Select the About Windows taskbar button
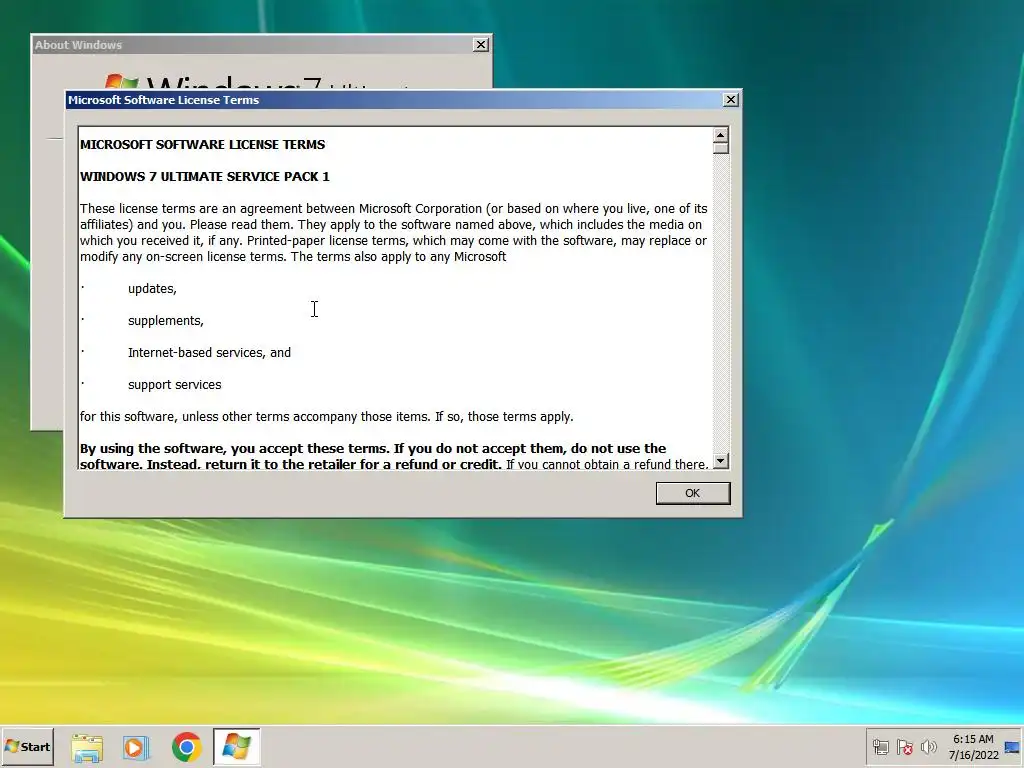1024x768 pixels. (x=236, y=746)
